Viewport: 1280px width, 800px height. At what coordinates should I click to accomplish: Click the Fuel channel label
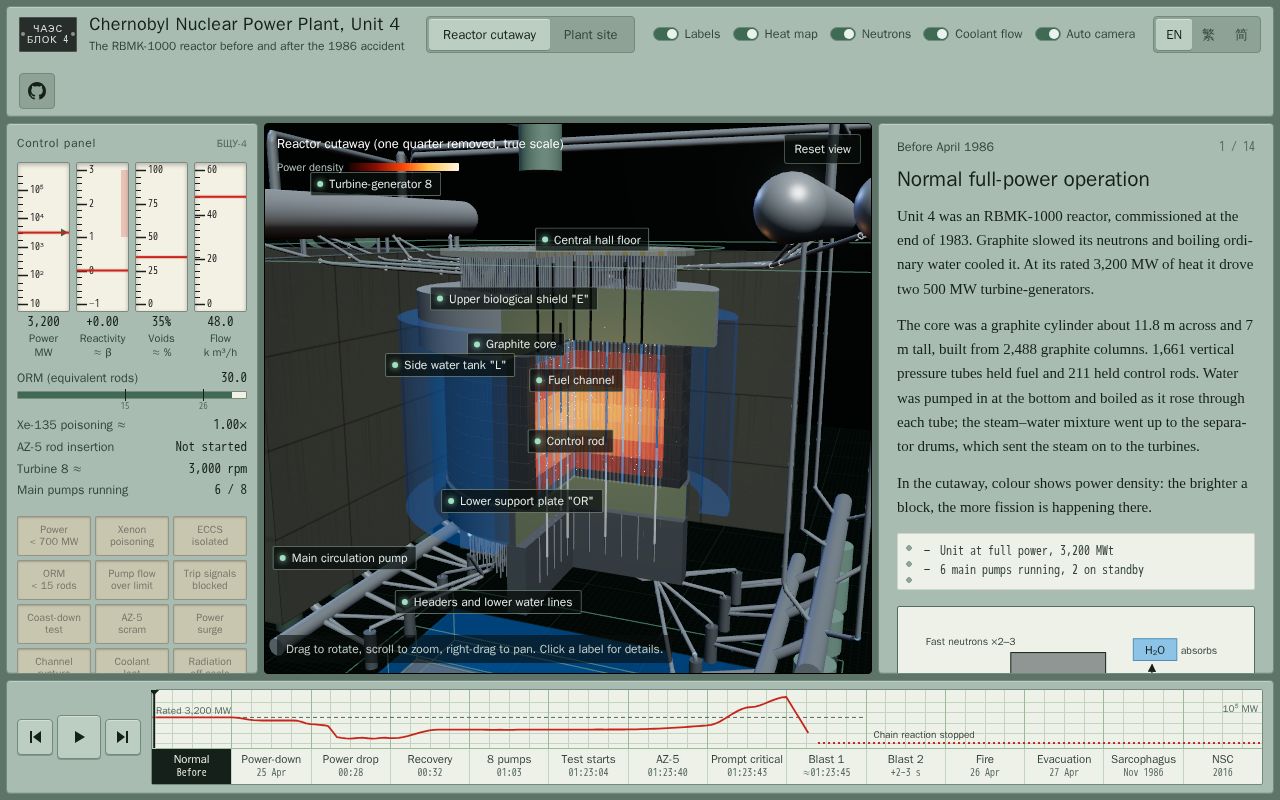(576, 380)
